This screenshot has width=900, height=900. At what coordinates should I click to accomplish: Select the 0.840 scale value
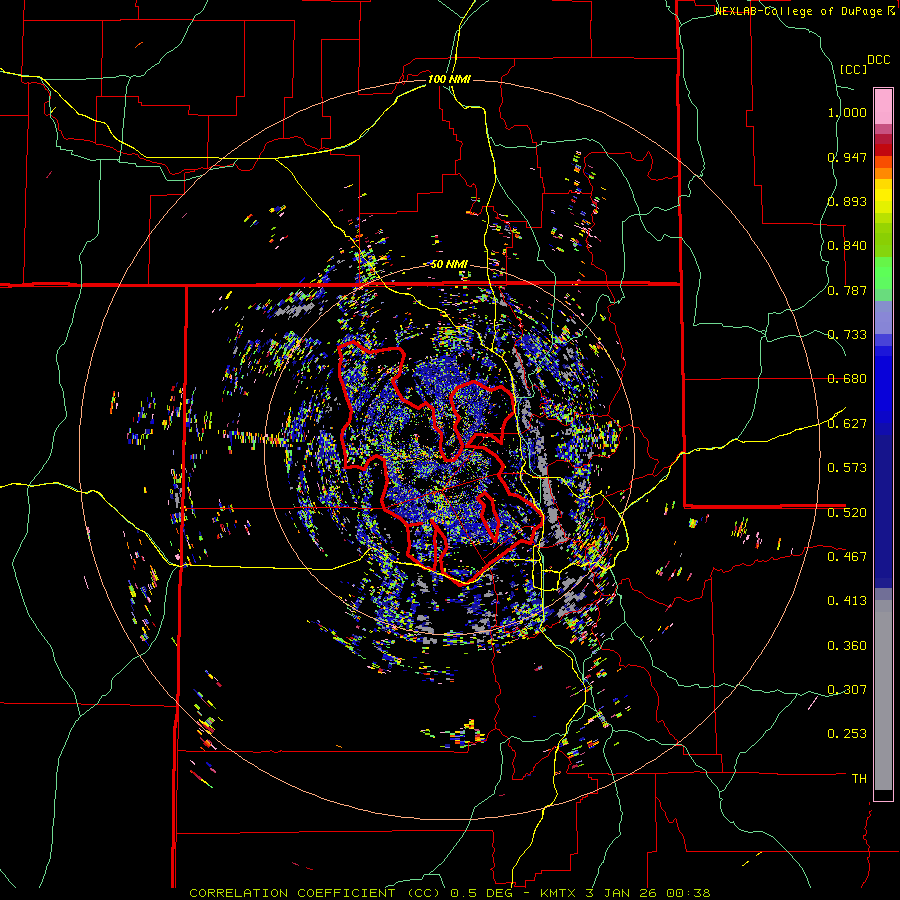[x=847, y=246]
